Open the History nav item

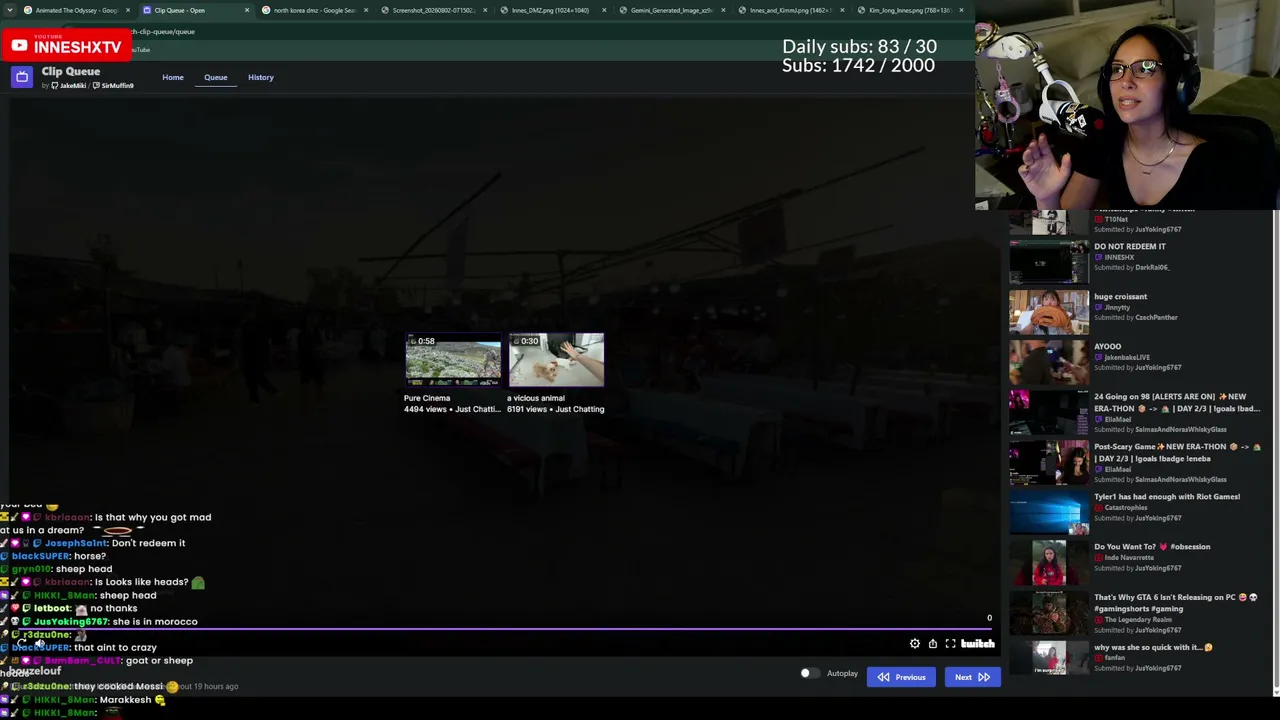pyautogui.click(x=261, y=77)
